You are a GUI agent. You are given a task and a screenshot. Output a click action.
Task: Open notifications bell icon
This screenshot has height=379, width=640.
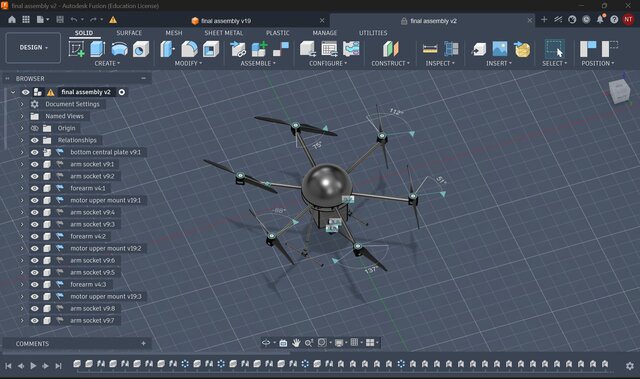[600, 19]
